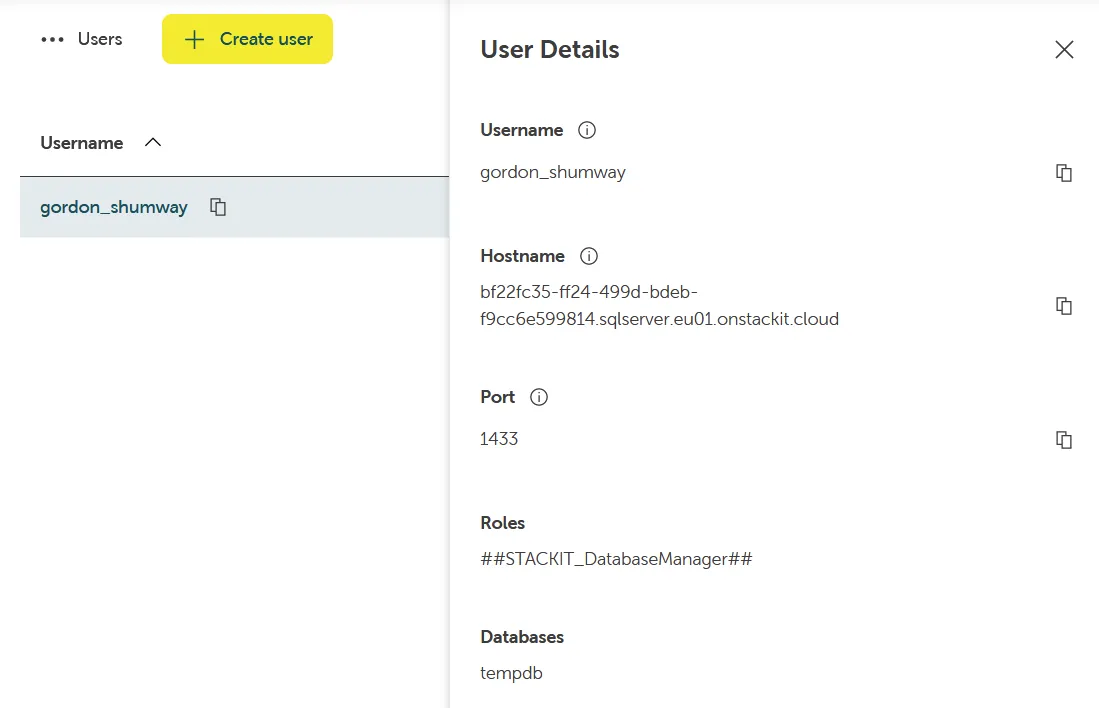This screenshot has height=708, width=1099.
Task: Click the port value 1433
Action: point(499,439)
